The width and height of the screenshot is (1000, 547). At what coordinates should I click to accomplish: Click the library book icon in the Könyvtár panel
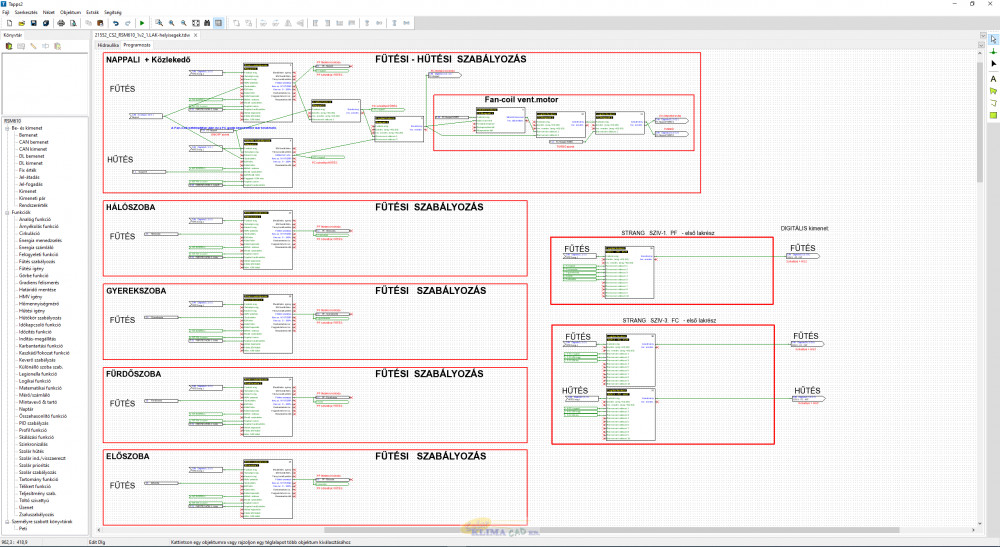coord(9,46)
